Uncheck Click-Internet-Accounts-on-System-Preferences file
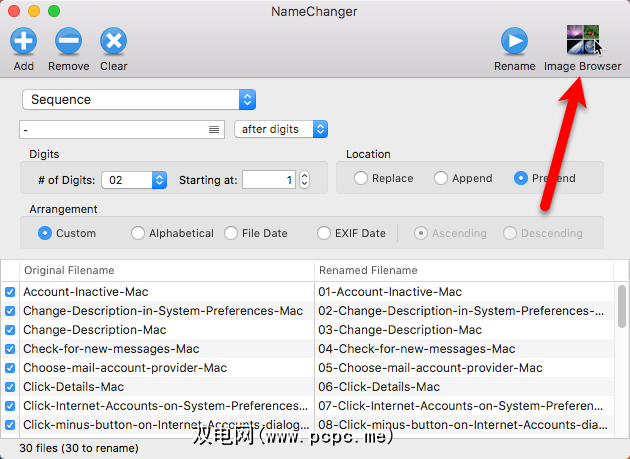630x459 pixels. [x=10, y=406]
